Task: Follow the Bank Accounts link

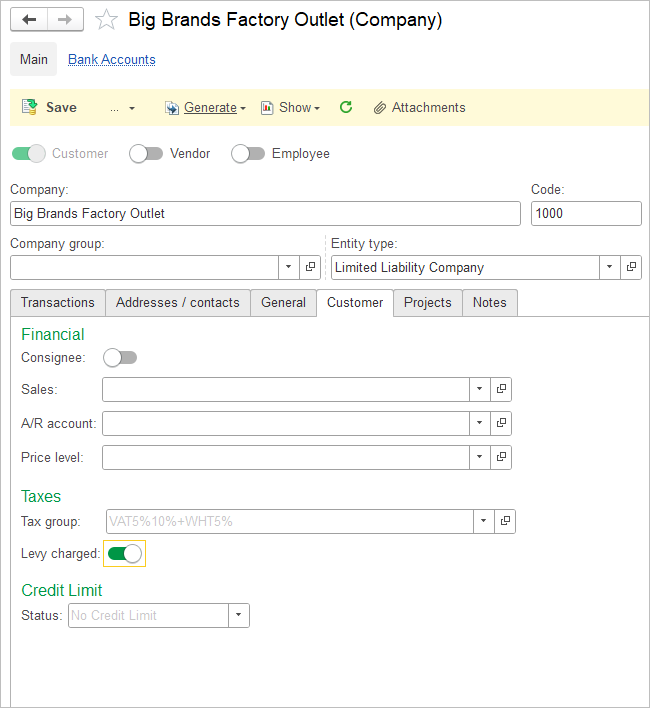Action: pyautogui.click(x=111, y=59)
